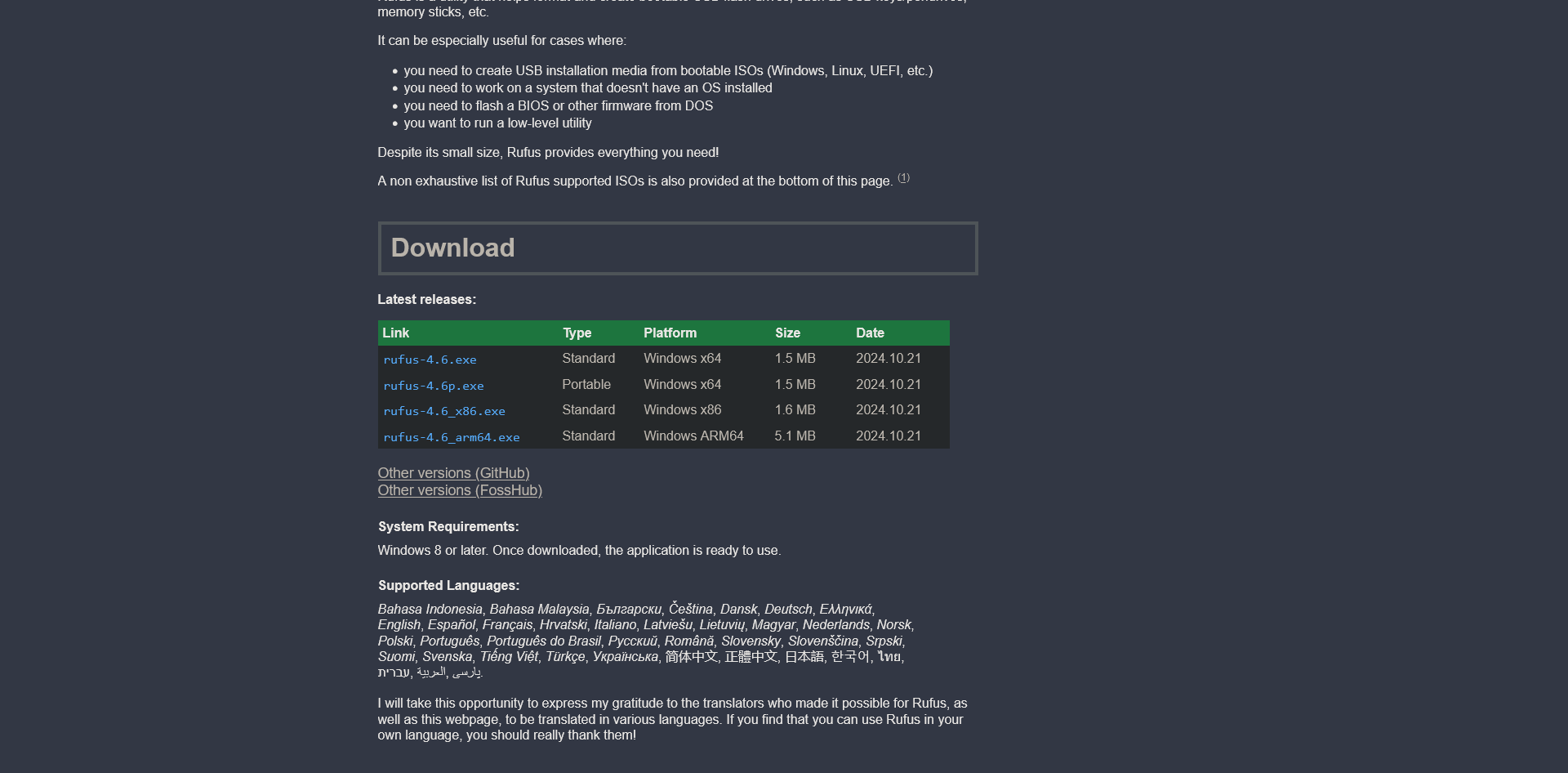This screenshot has width=1568, height=773.
Task: Open Other versions (FossHub) link
Action: click(x=460, y=490)
